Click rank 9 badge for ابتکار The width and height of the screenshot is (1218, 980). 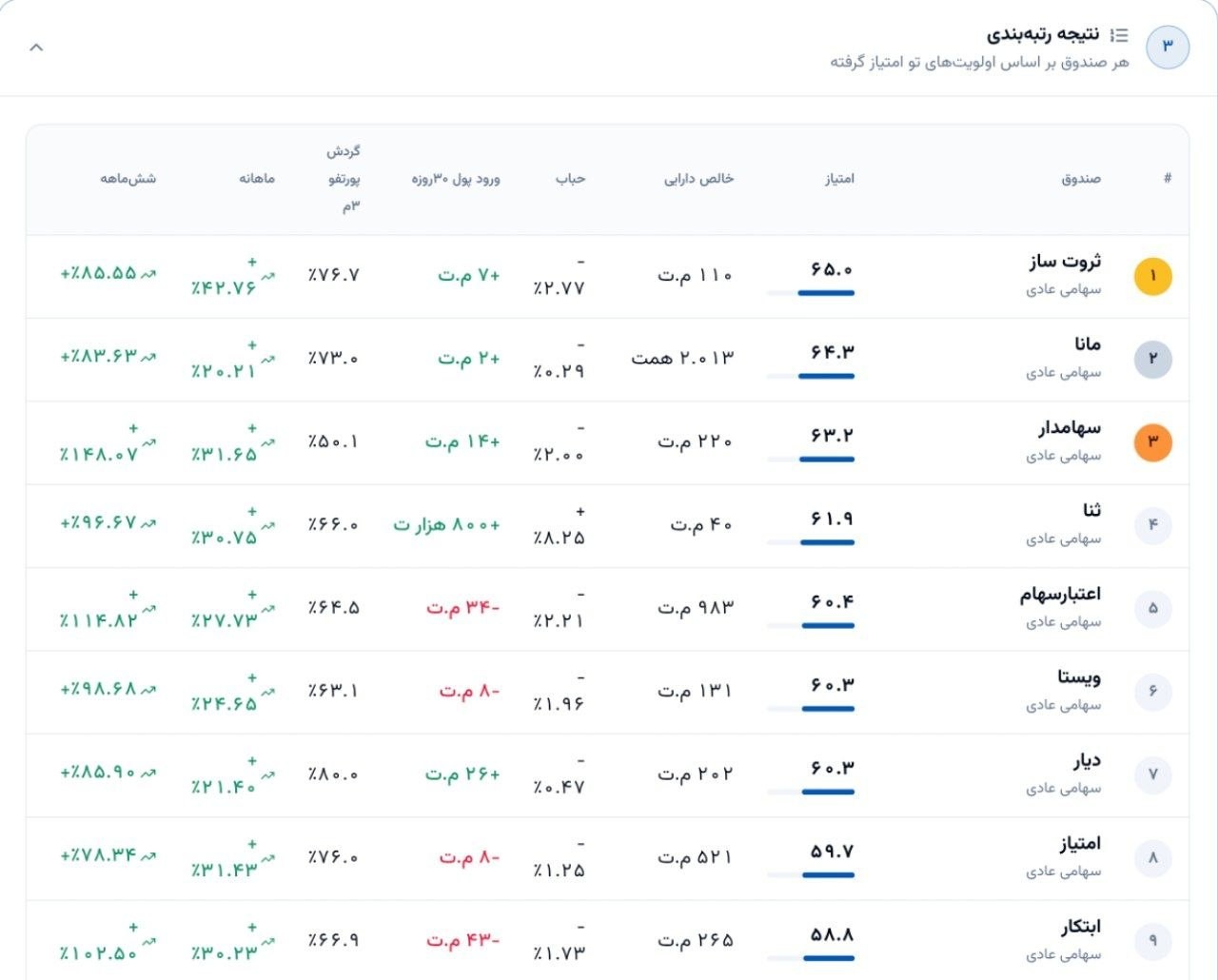click(x=1152, y=940)
